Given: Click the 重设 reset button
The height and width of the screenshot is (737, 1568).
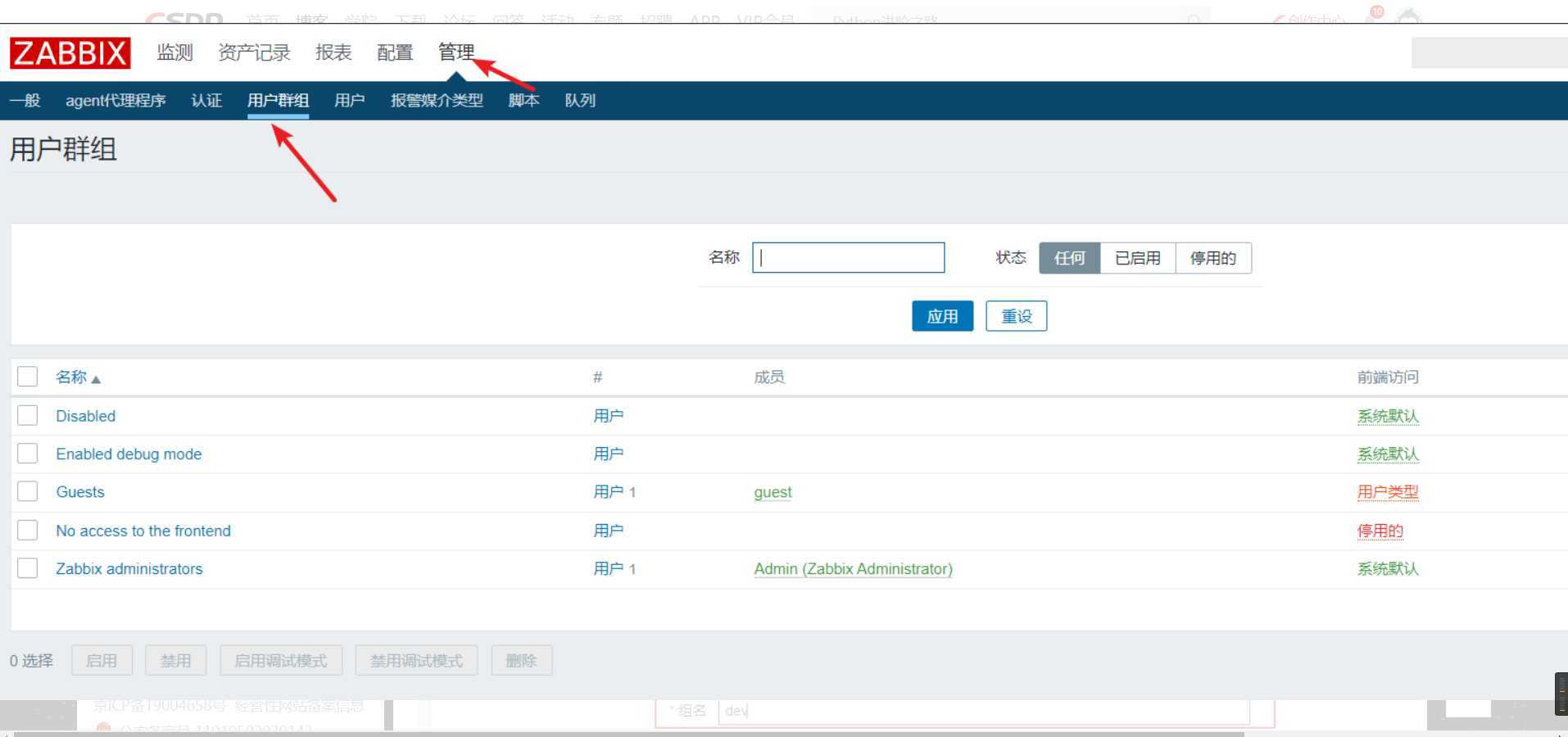Looking at the screenshot, I should point(1017,316).
